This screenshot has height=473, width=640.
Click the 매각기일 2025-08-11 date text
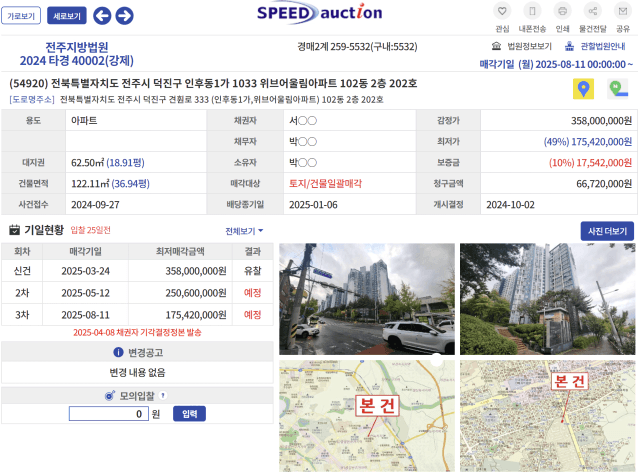[x=556, y=64]
